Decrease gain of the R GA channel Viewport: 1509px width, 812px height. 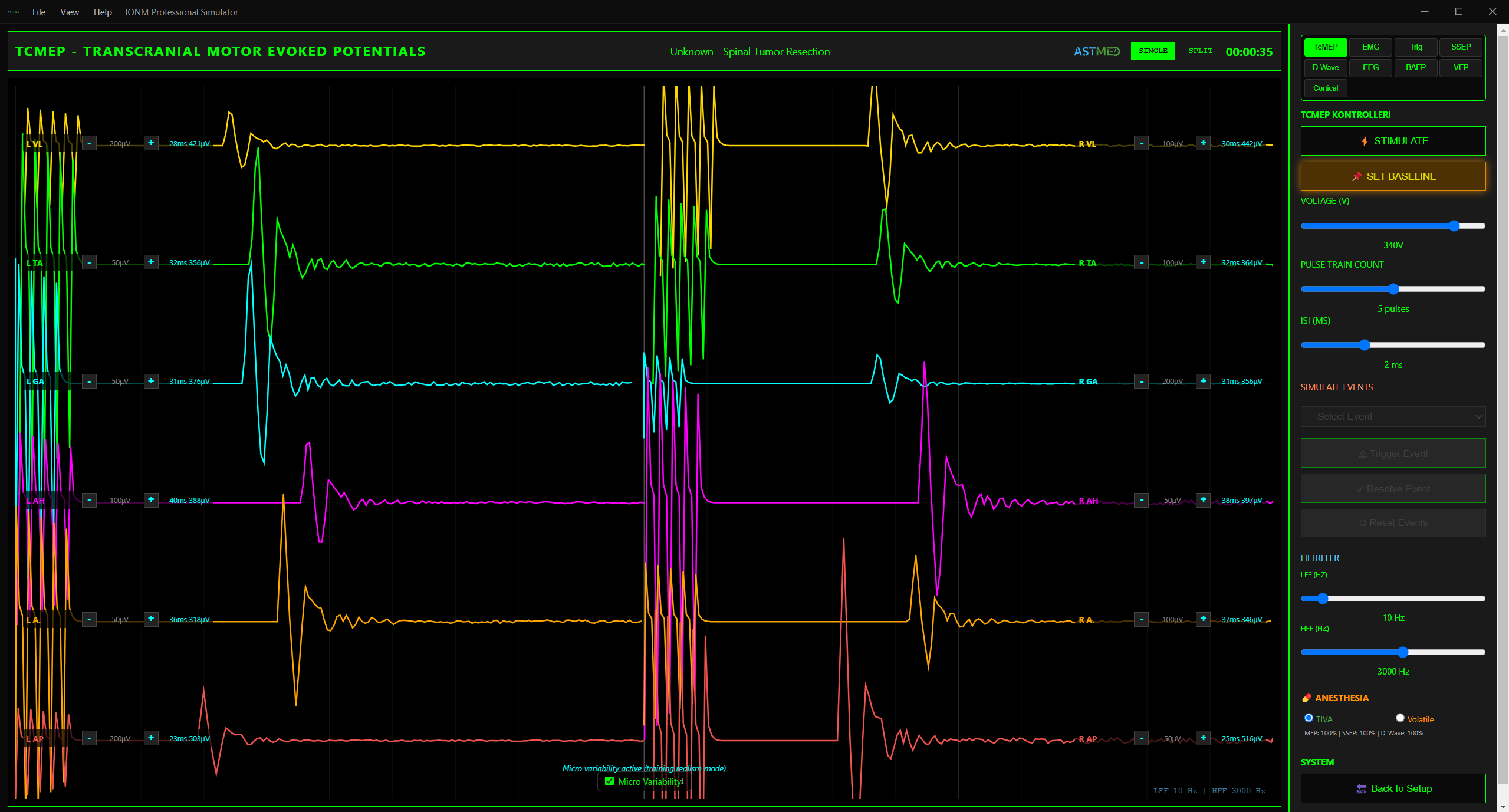pyautogui.click(x=1142, y=381)
